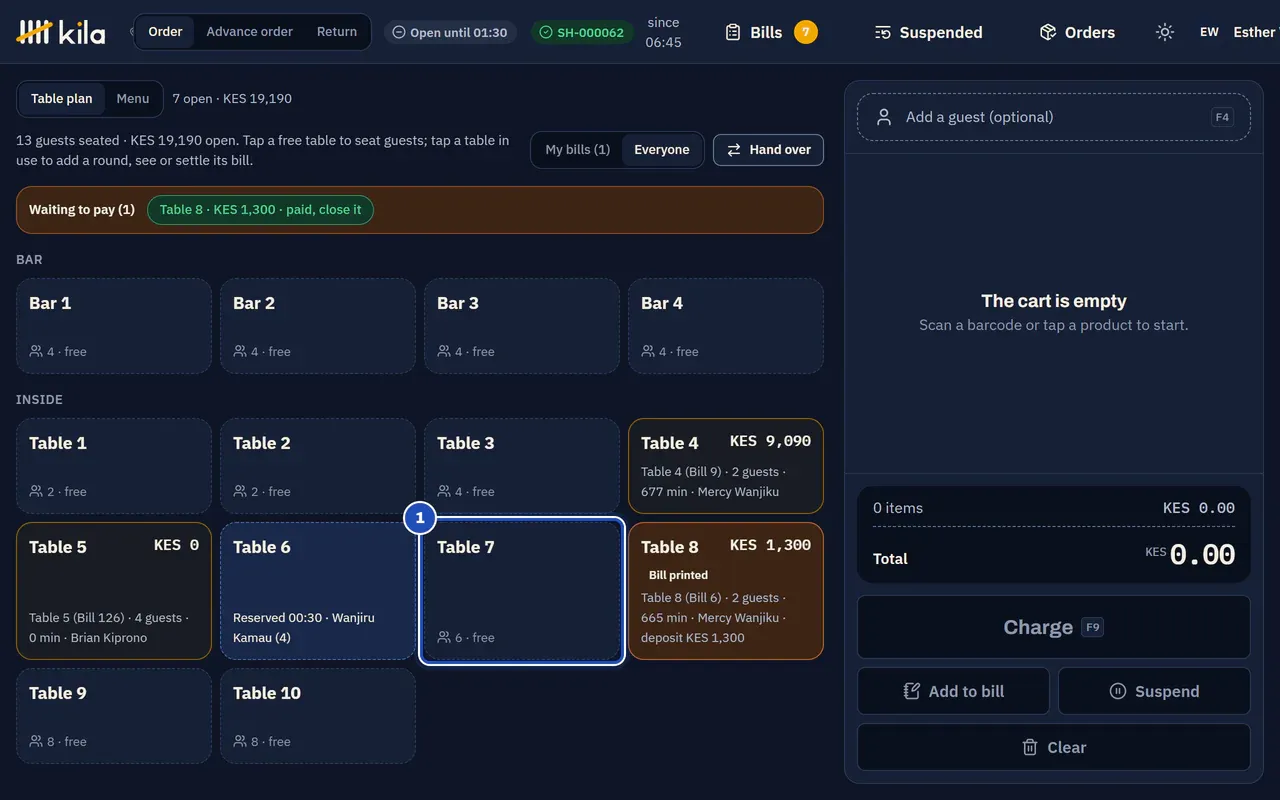Select the Table plan tab
Image resolution: width=1280 pixels, height=800 pixels.
coord(61,99)
